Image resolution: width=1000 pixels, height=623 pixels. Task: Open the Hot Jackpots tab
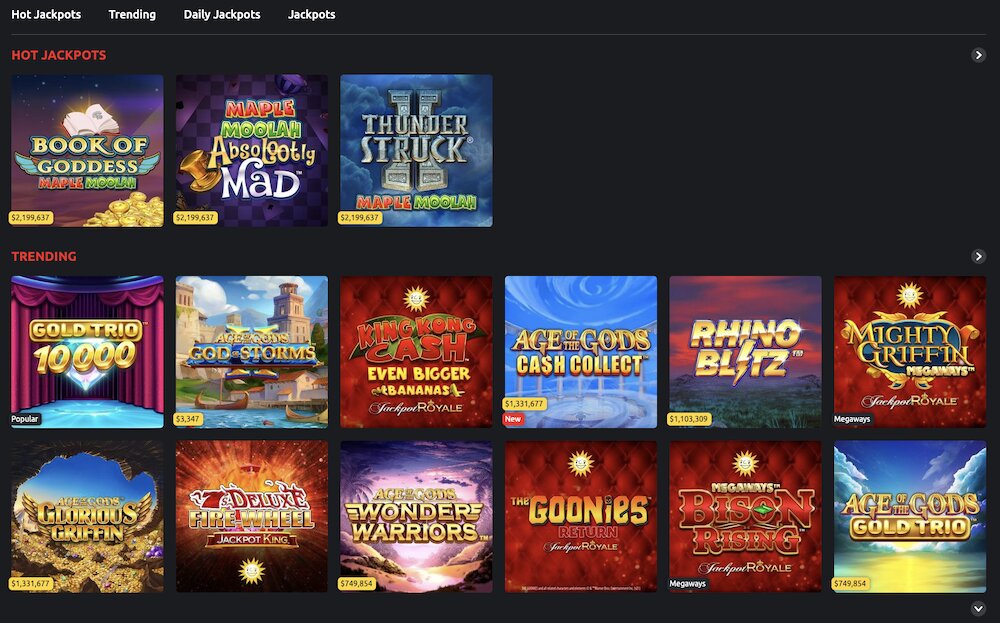46,14
